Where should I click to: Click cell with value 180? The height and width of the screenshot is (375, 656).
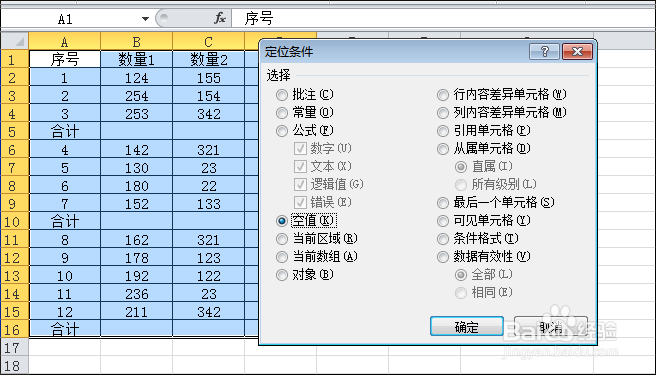[136, 185]
